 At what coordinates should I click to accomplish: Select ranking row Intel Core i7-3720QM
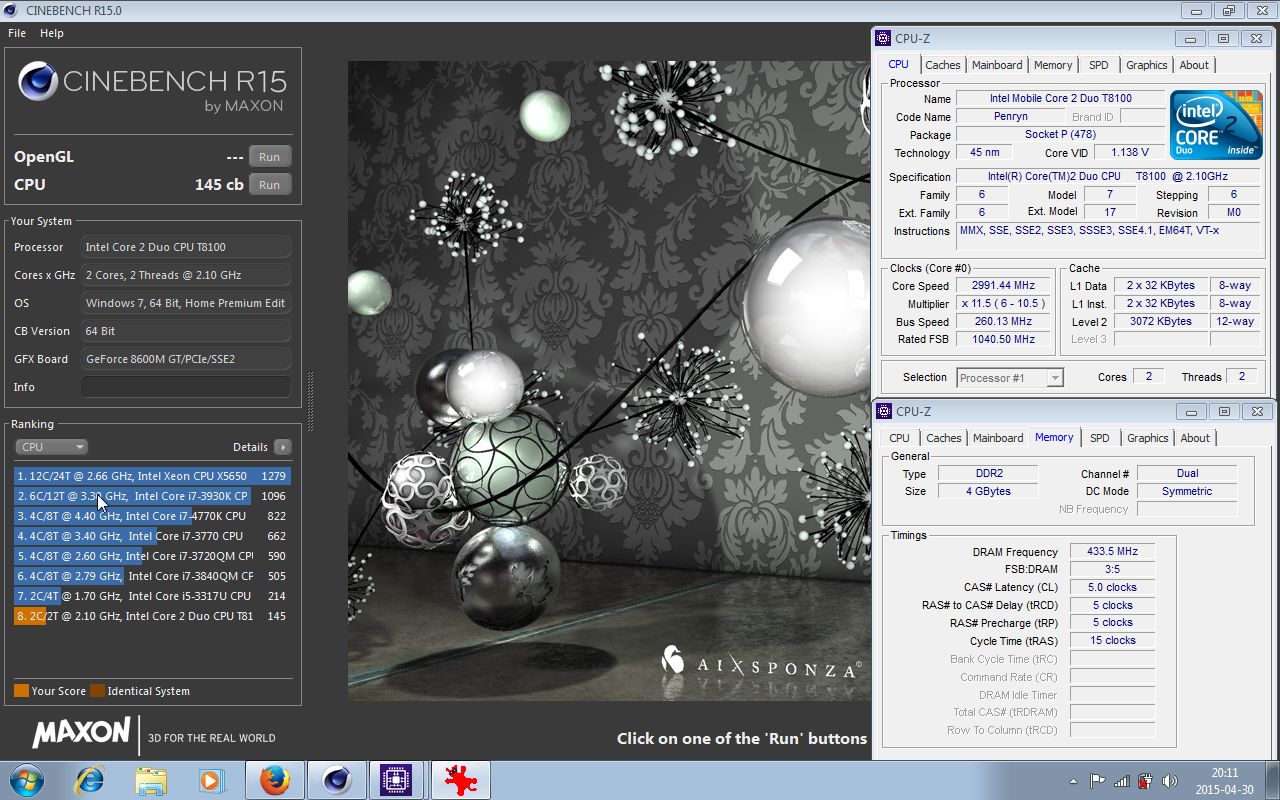click(x=152, y=556)
